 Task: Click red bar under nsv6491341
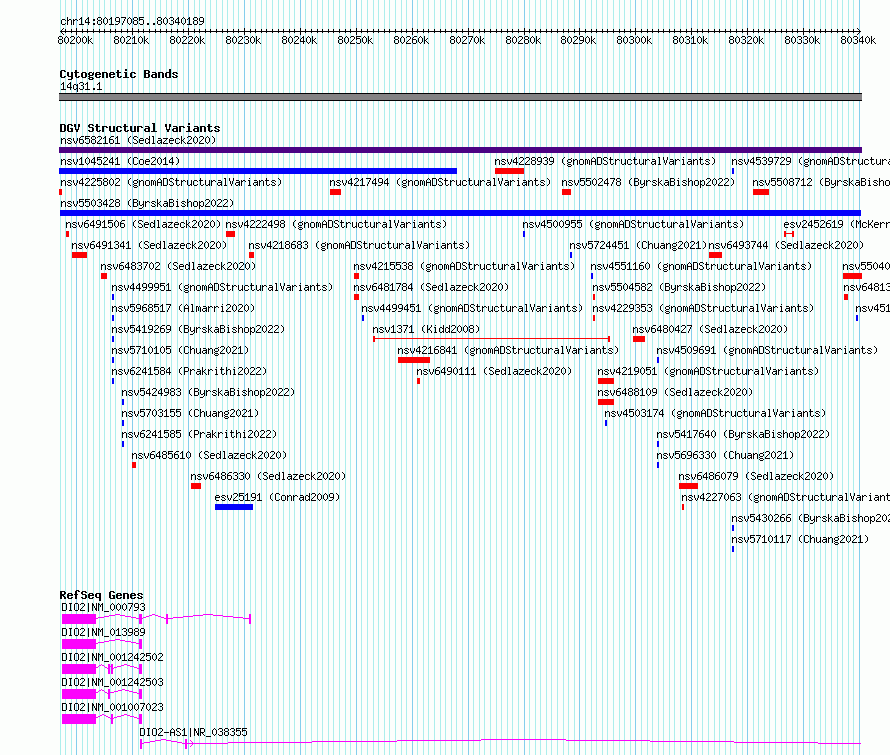coord(79,255)
